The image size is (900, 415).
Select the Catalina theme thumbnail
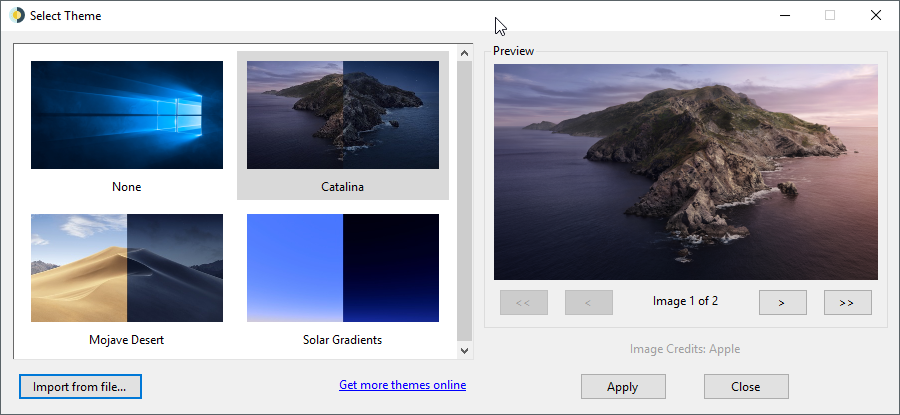[x=343, y=115]
